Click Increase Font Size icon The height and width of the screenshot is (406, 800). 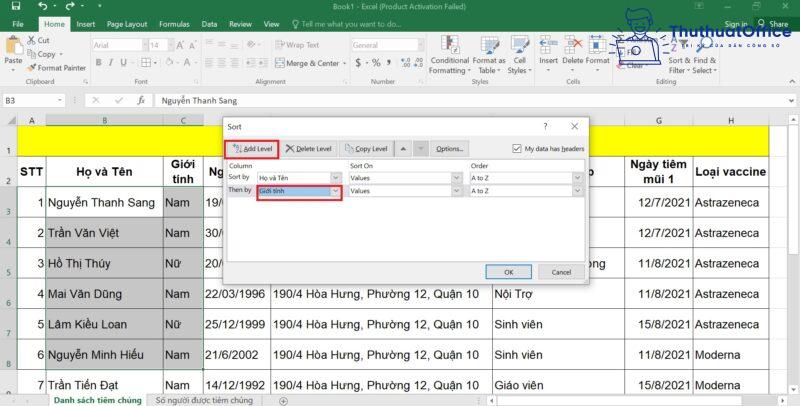[180, 45]
